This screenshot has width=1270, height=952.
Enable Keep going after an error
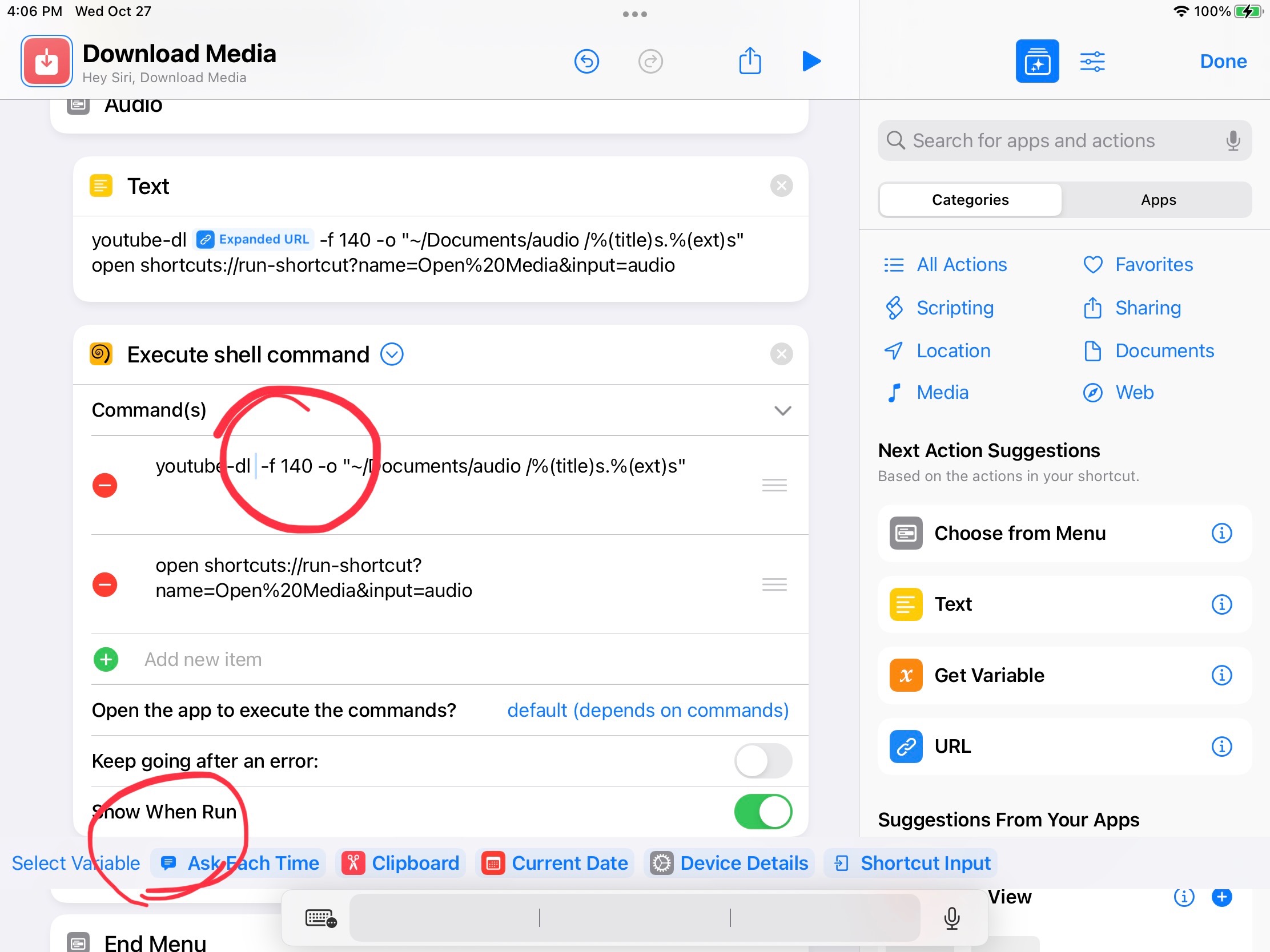(x=762, y=761)
